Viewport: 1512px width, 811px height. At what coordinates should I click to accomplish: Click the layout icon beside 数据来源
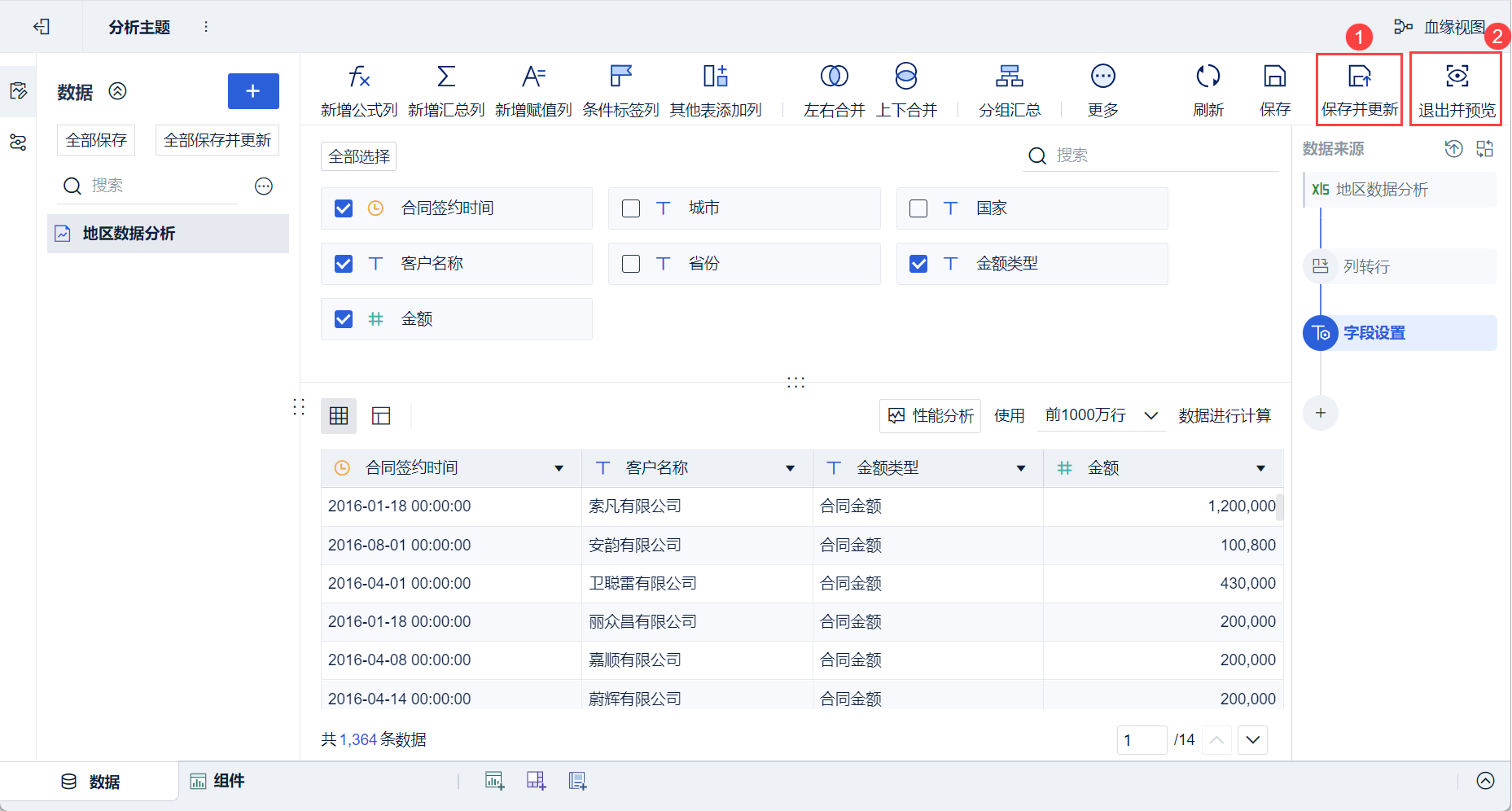(x=1485, y=148)
